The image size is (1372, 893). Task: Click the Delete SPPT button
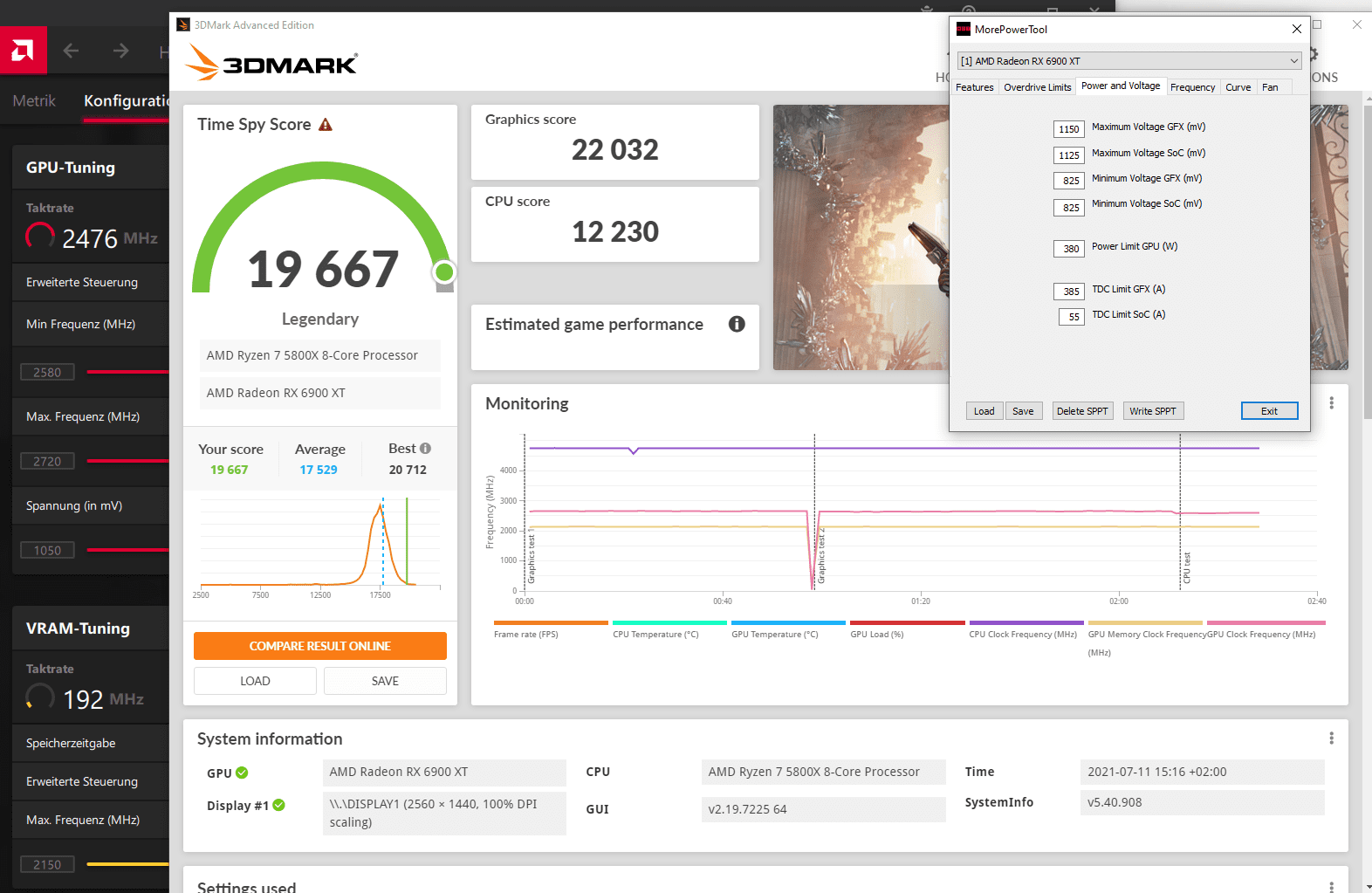click(1082, 411)
